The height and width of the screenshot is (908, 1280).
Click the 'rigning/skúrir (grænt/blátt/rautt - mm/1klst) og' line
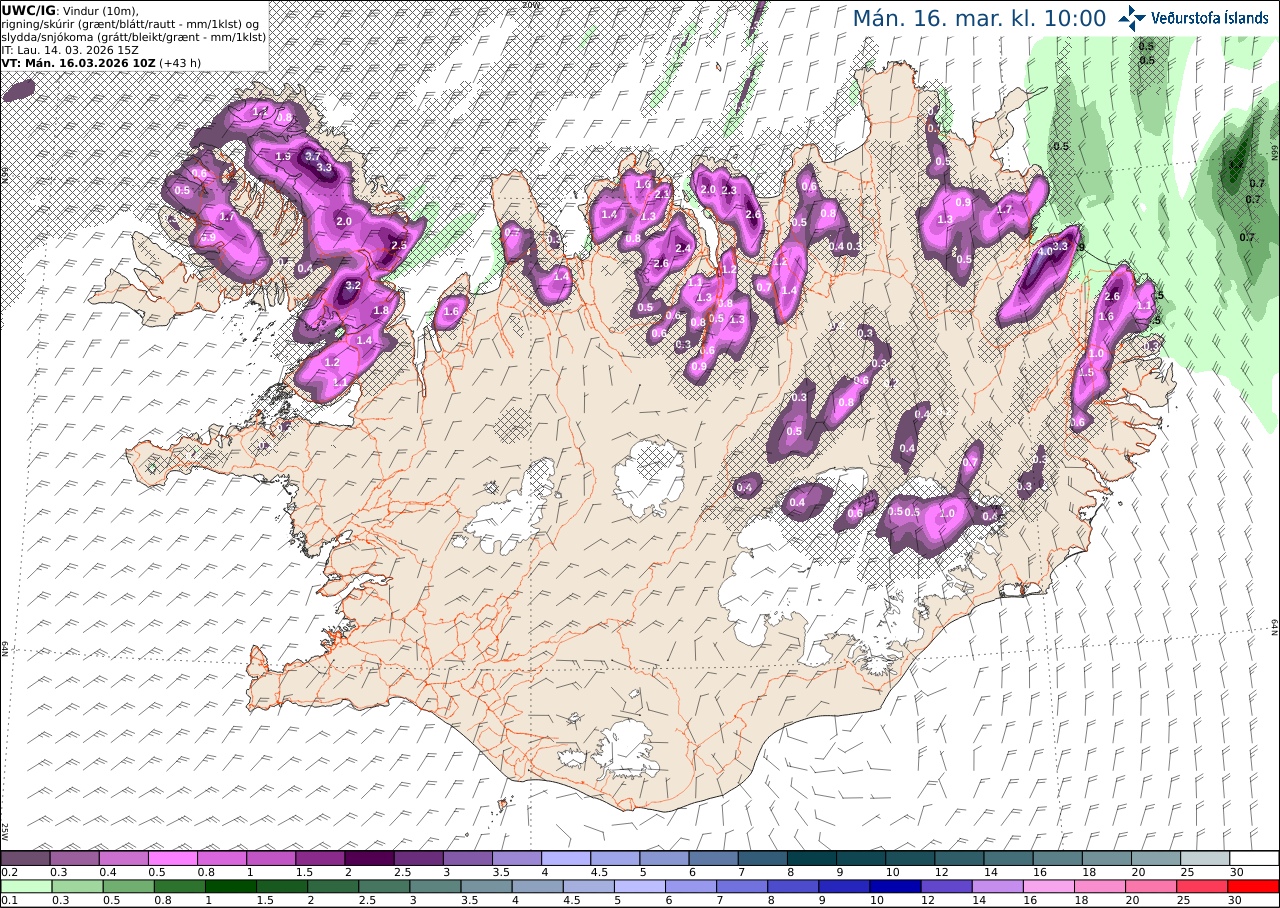(130, 23)
